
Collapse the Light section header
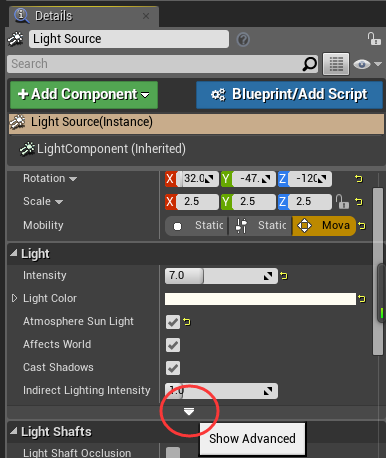(14, 253)
